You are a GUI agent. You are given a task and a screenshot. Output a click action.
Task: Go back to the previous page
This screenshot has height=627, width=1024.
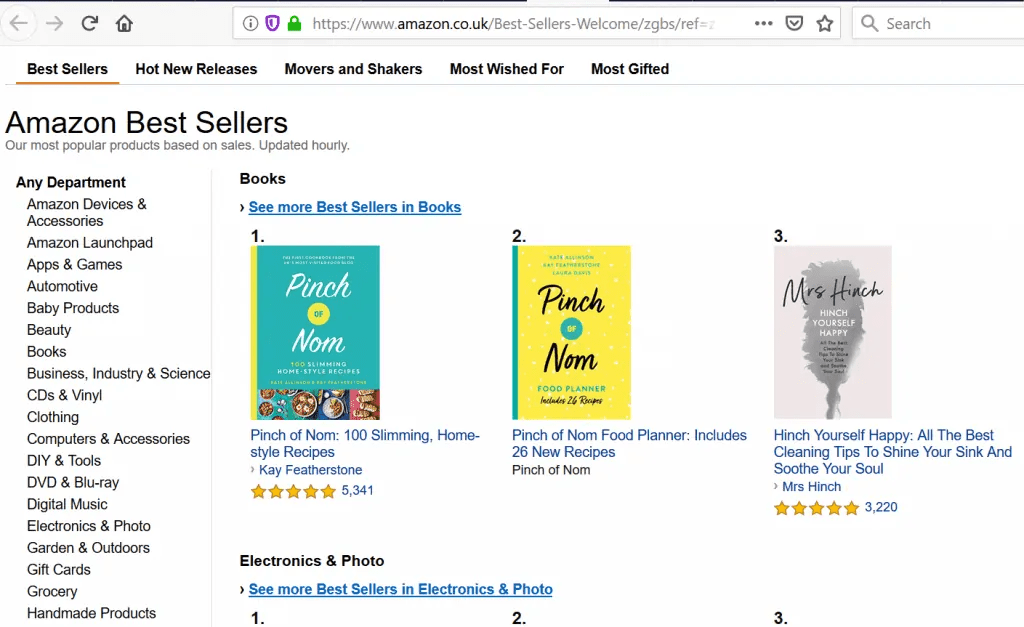20,22
